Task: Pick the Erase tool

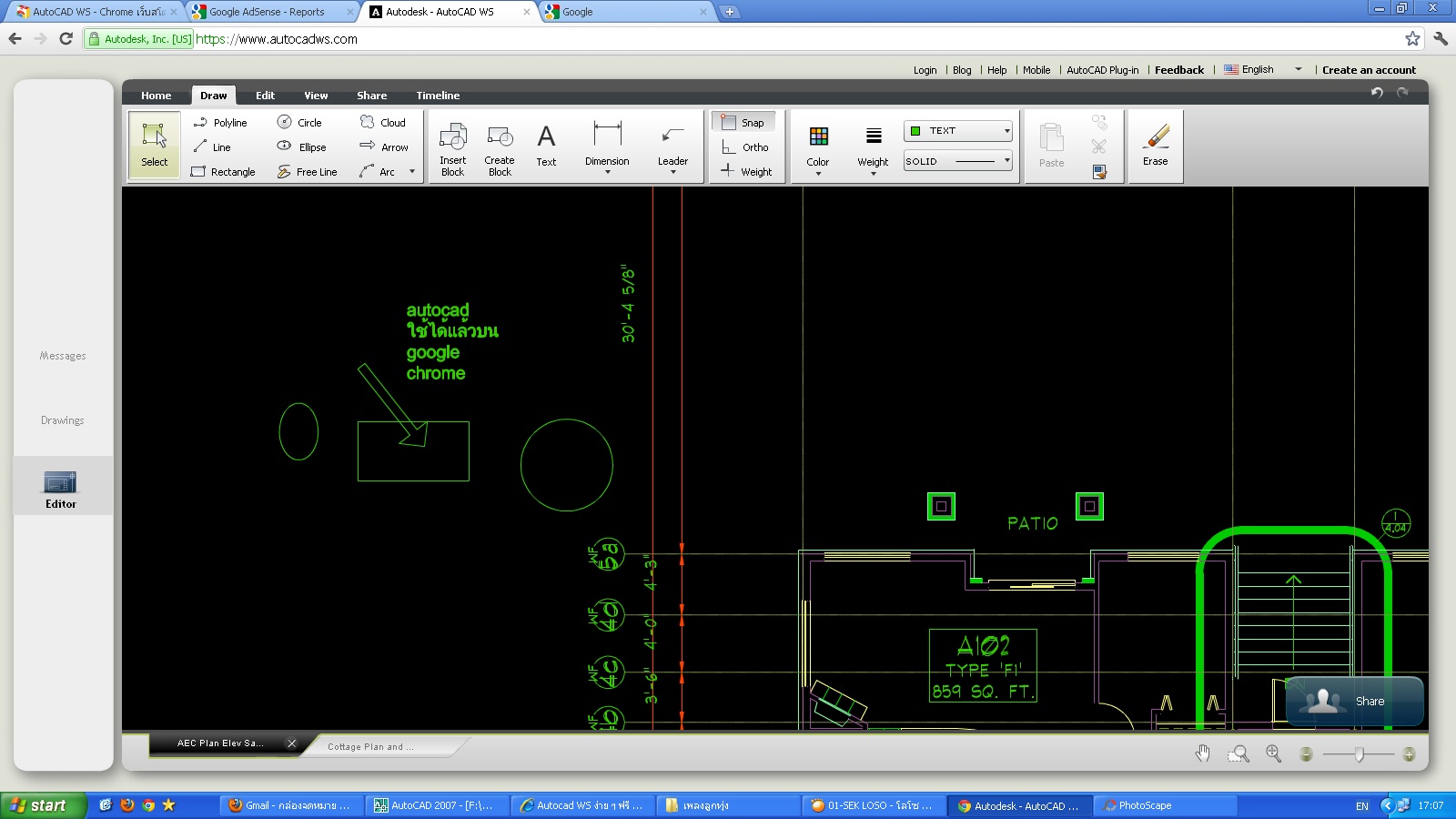Action: [1155, 146]
